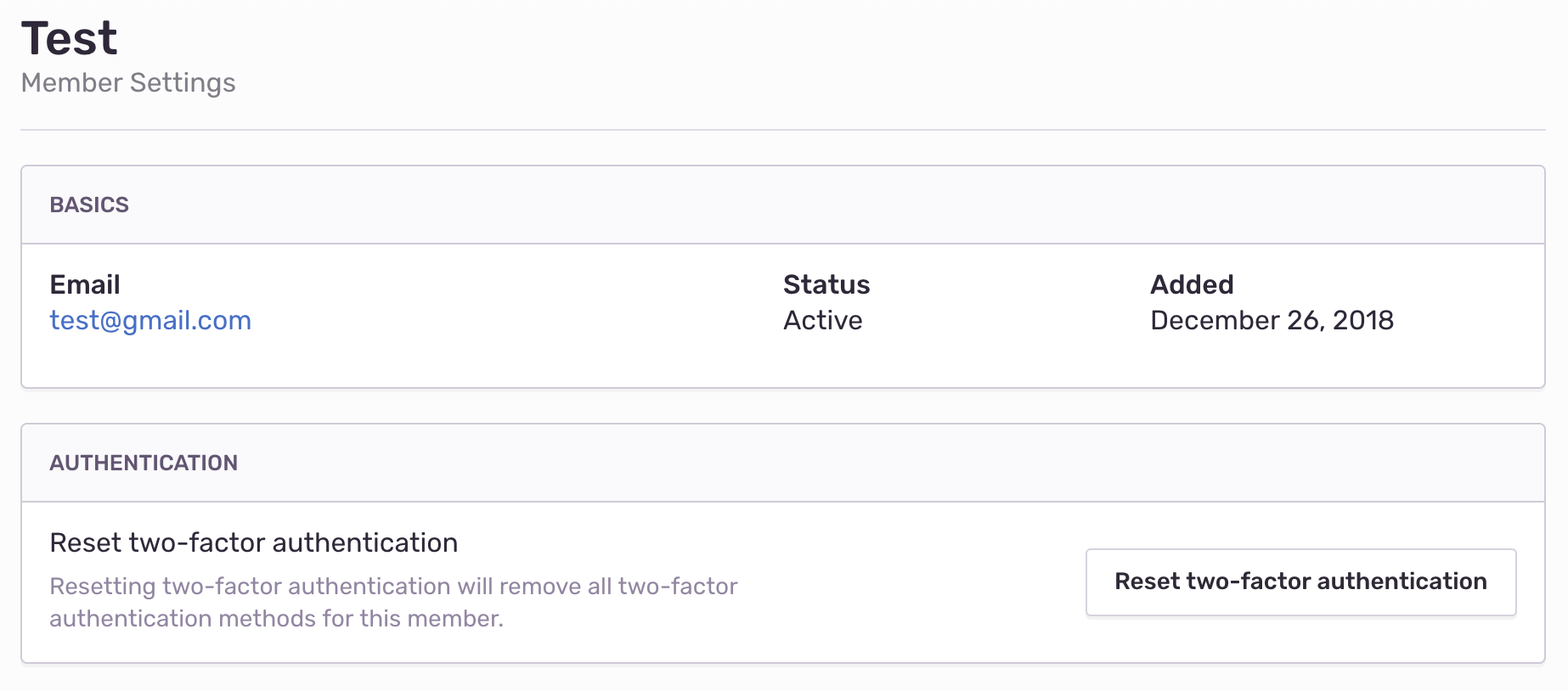This screenshot has height=691, width=1568.
Task: Open the test@gmail.com email link
Action: pos(150,320)
